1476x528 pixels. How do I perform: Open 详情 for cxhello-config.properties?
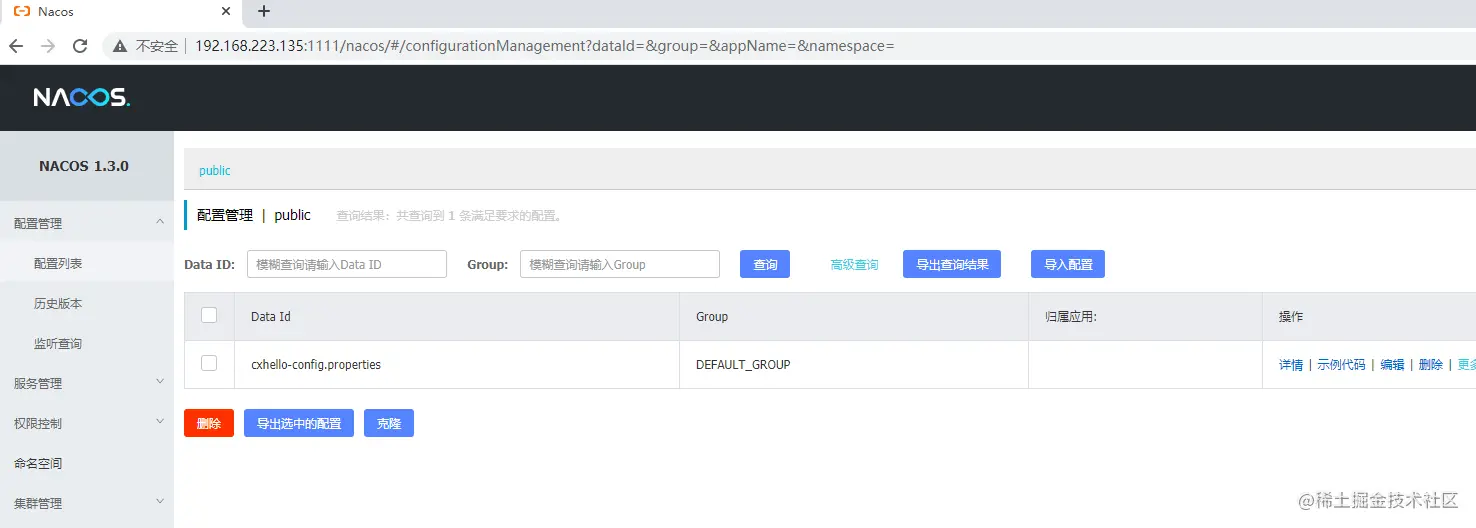1291,365
